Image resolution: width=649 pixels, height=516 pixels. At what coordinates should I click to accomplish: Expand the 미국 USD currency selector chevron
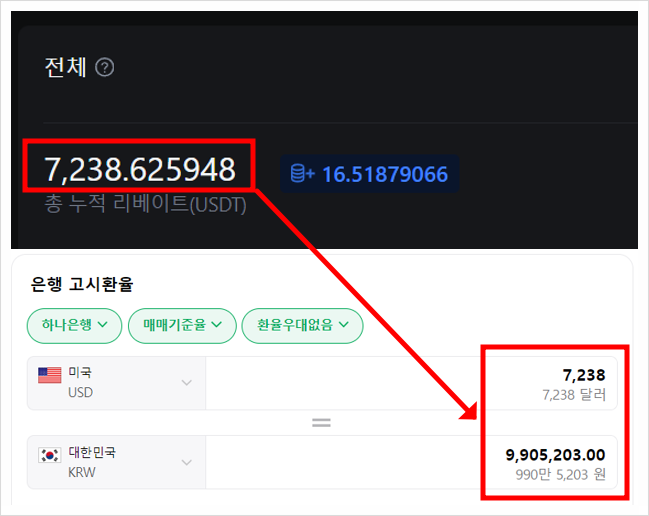pos(187,383)
